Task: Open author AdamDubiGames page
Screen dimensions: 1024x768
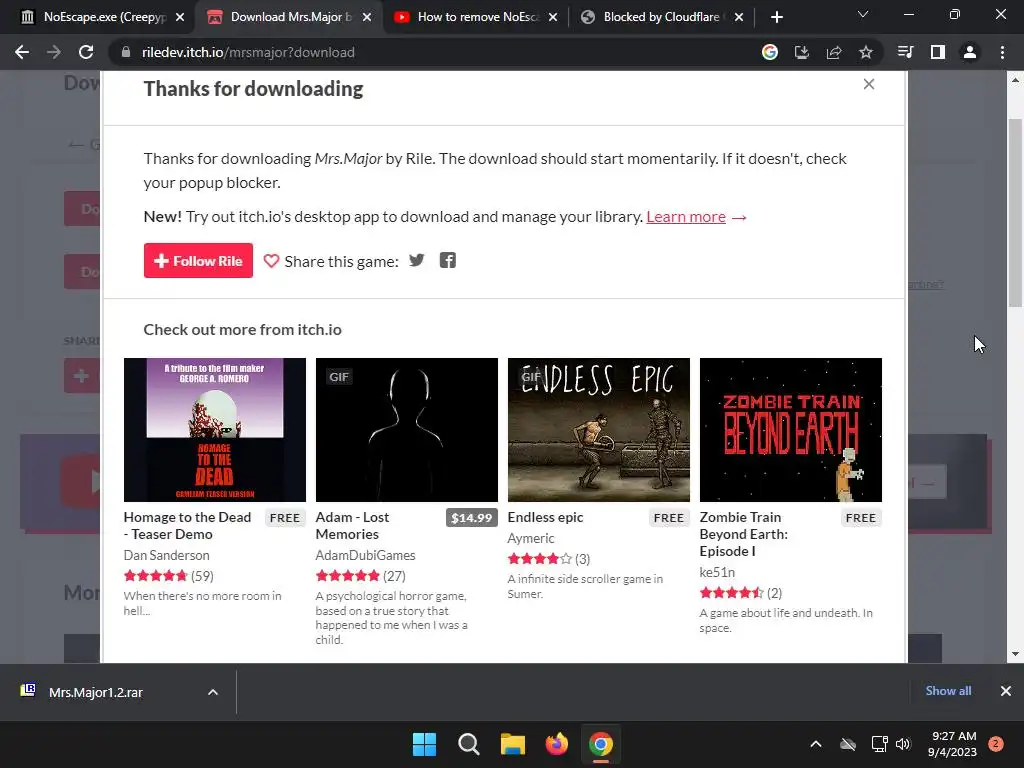Action: click(365, 555)
